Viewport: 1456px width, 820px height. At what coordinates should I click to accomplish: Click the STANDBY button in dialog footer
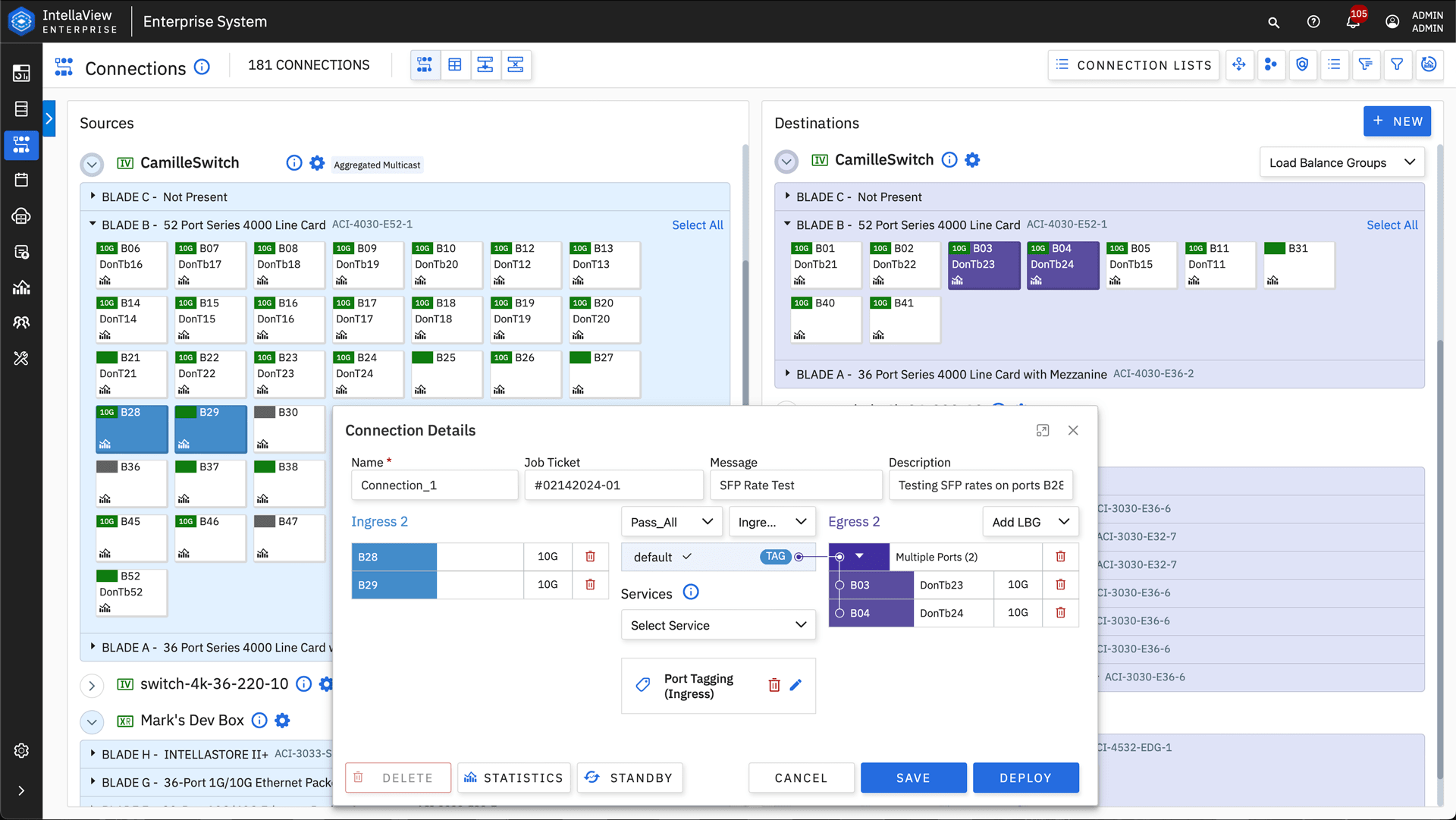[630, 777]
